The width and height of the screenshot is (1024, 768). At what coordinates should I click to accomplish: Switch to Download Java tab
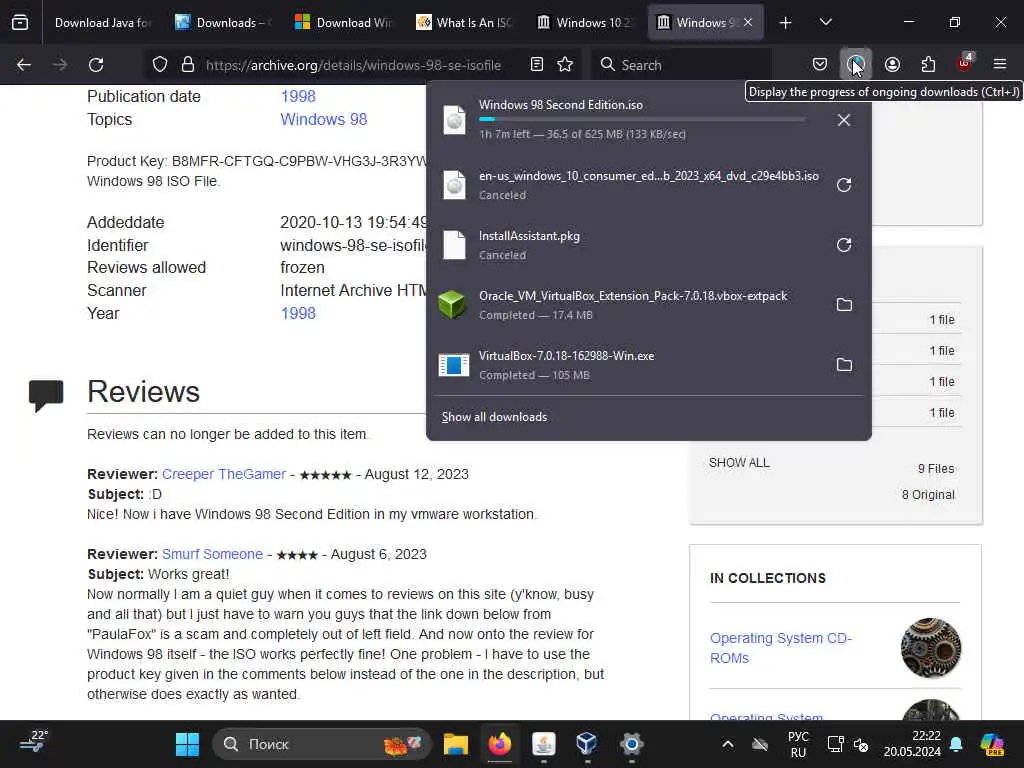pos(103,23)
